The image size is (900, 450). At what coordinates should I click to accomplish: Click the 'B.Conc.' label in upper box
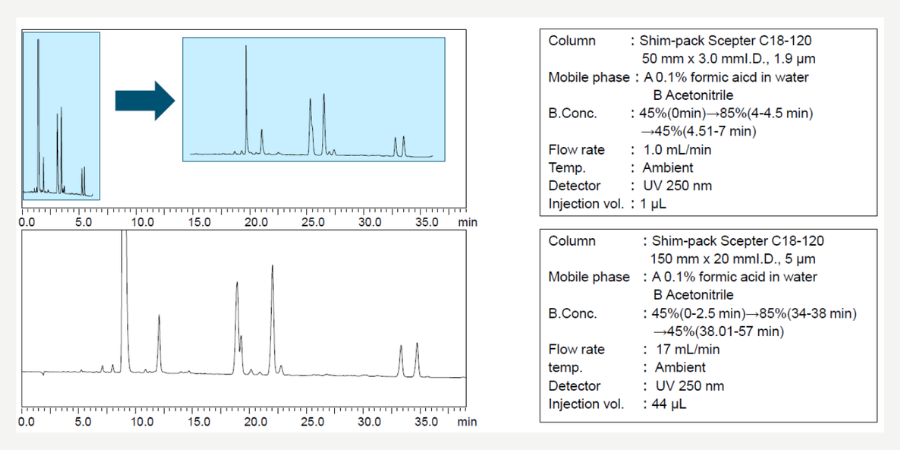point(572,113)
